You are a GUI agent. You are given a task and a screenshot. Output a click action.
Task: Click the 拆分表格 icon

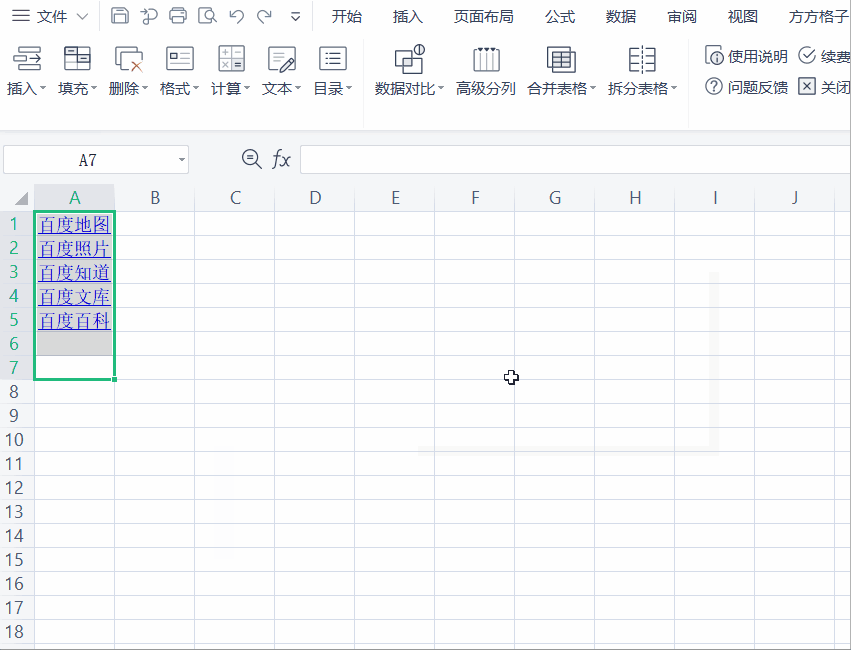click(x=642, y=59)
